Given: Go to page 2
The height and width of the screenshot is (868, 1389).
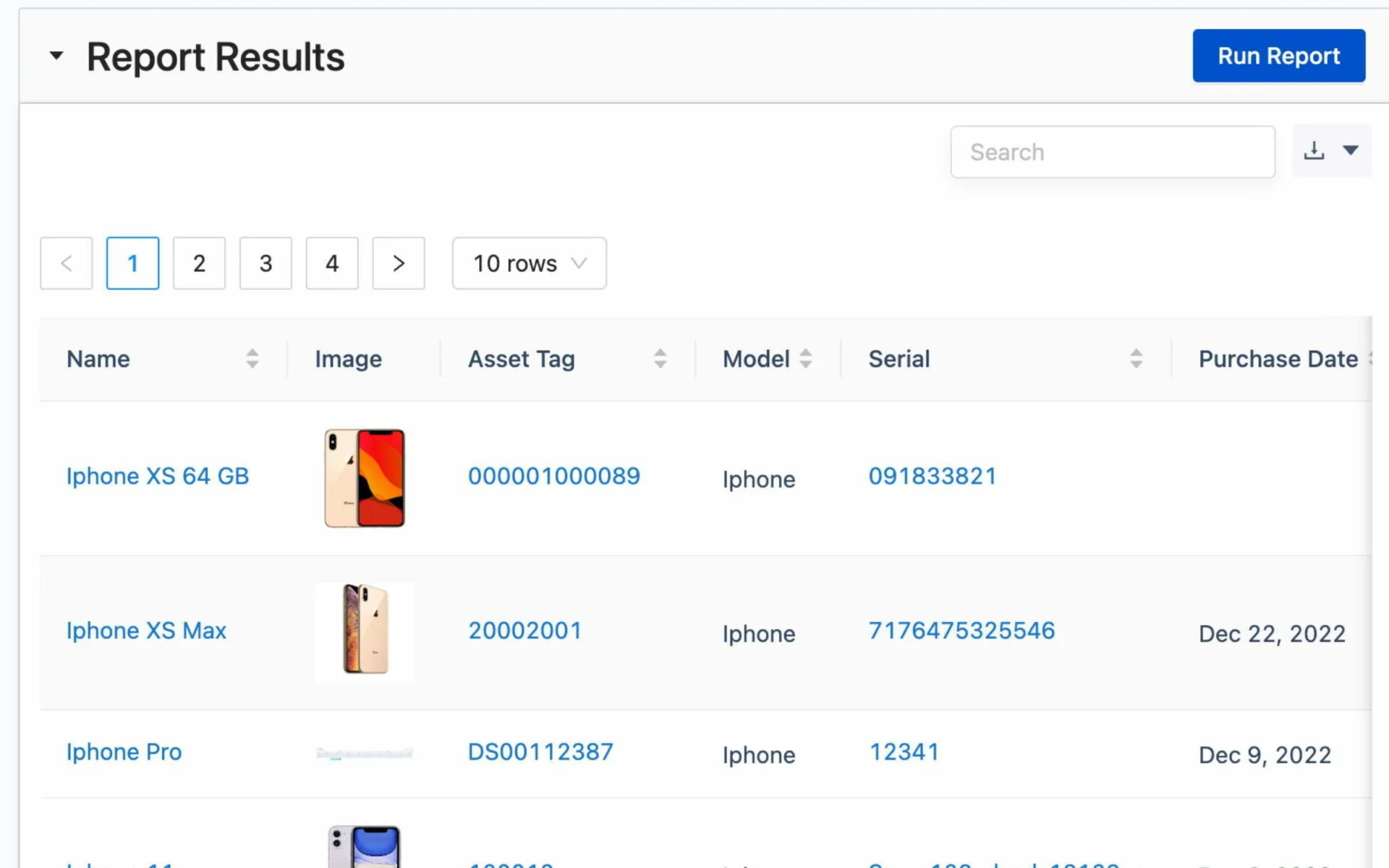Looking at the screenshot, I should 199,263.
